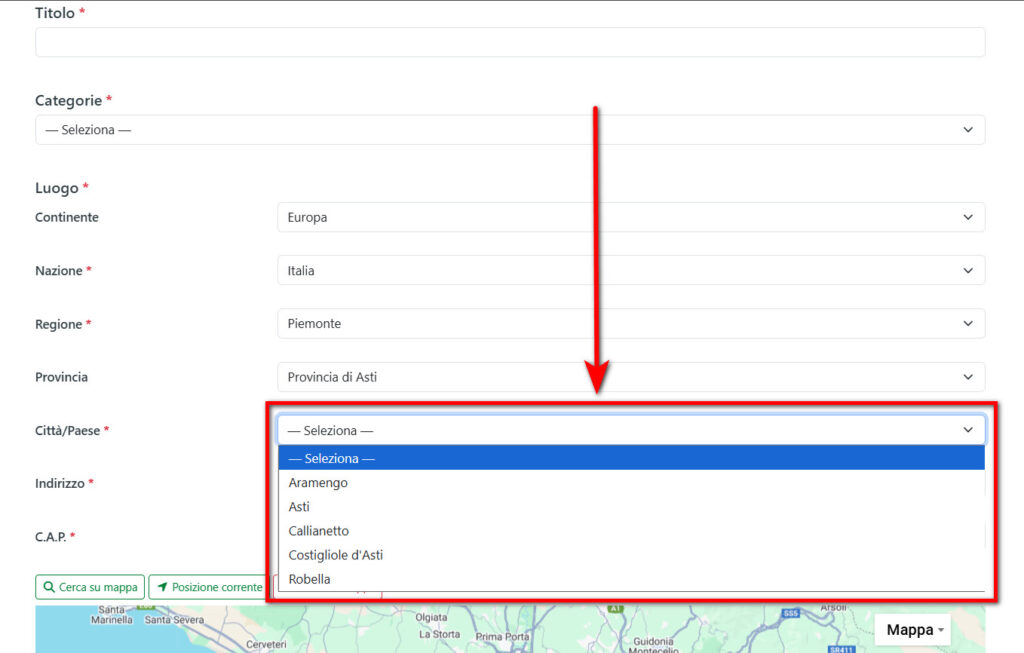Open the Continente dropdown showing Europa
The width and height of the screenshot is (1024, 653).
[x=630, y=217]
